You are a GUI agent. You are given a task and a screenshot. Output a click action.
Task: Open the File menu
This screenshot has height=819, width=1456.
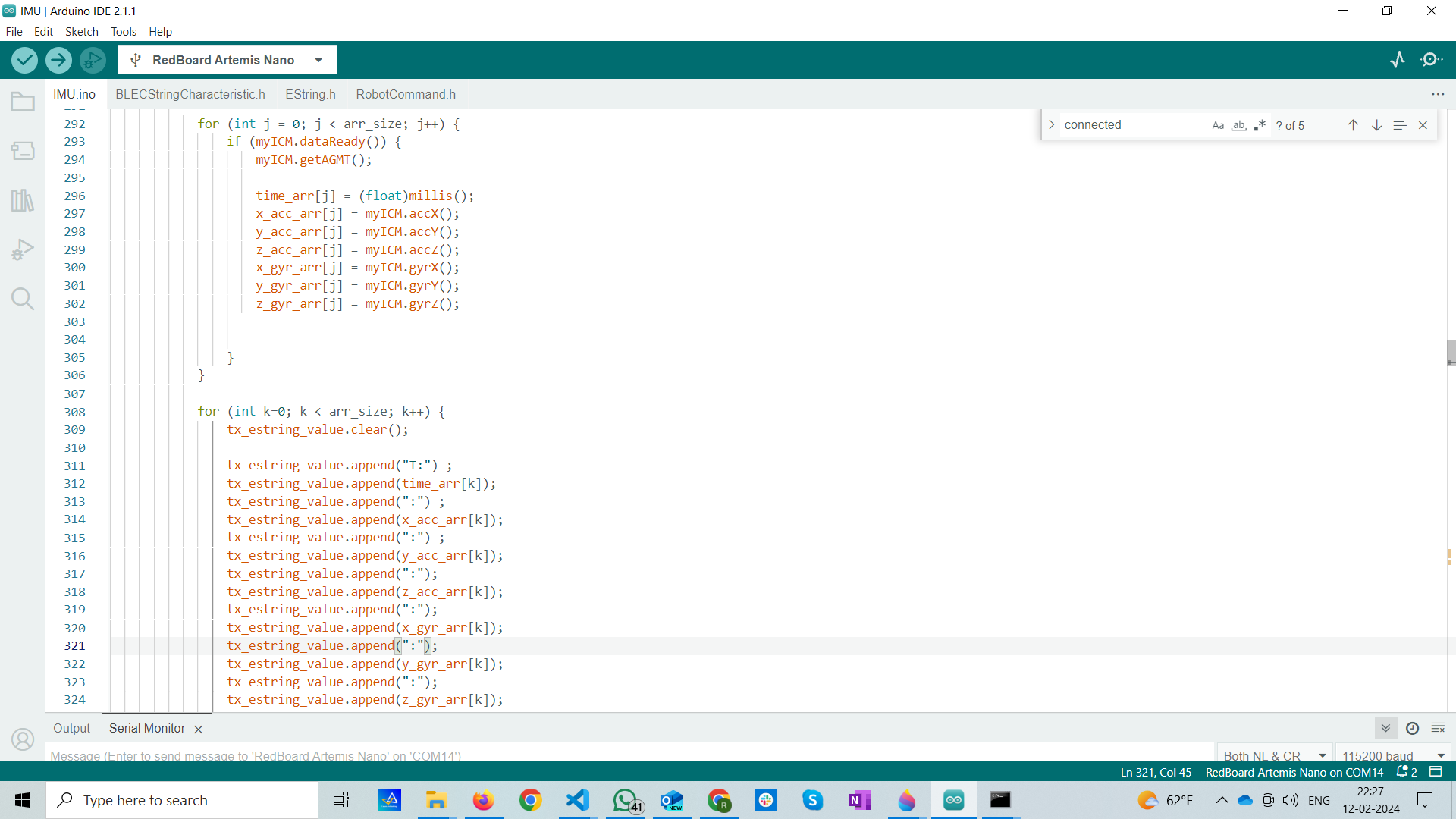point(14,32)
